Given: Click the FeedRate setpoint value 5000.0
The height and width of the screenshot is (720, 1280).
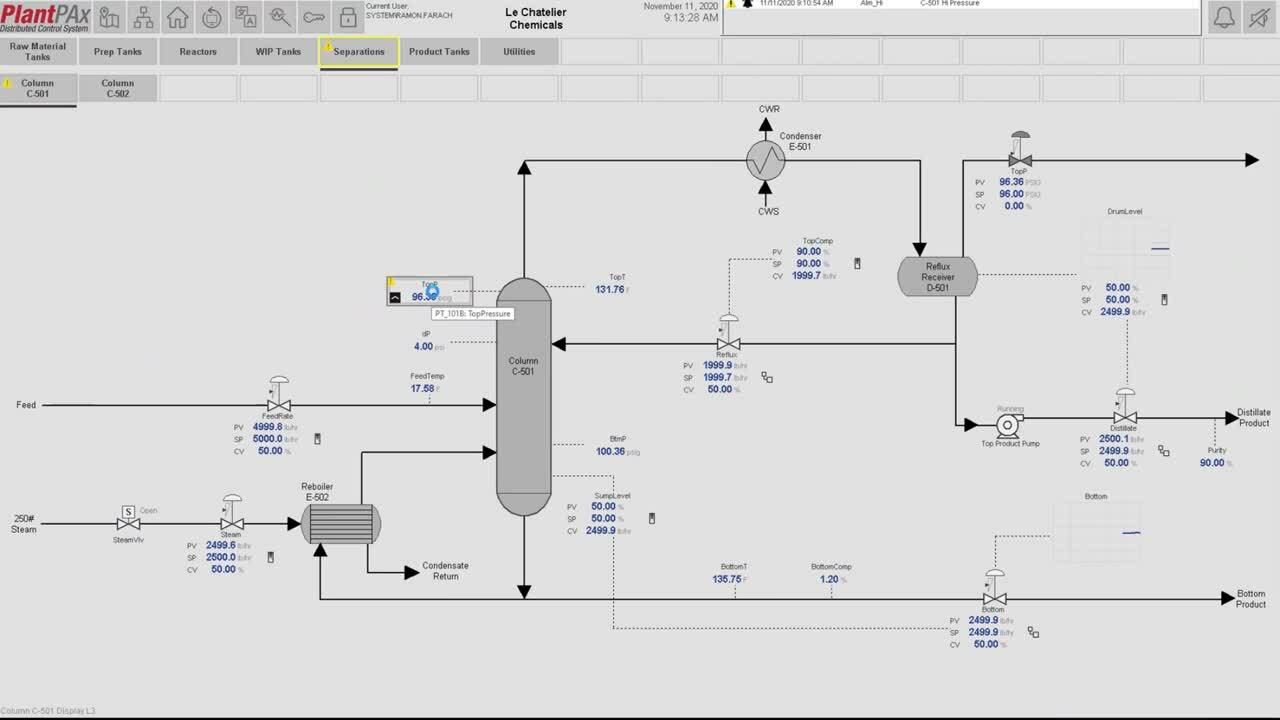Looking at the screenshot, I should [267, 439].
